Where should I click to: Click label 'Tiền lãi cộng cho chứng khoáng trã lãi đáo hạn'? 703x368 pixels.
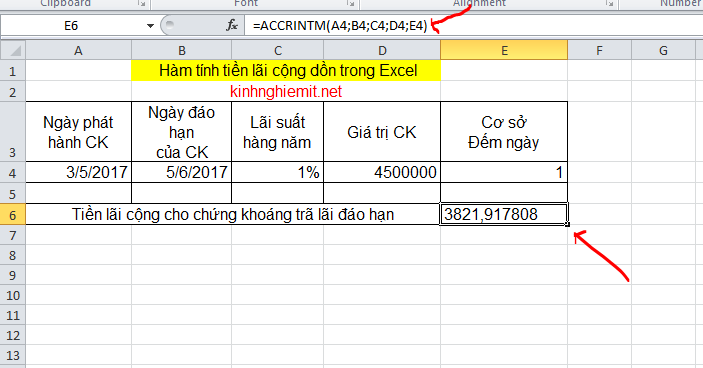click(233, 214)
